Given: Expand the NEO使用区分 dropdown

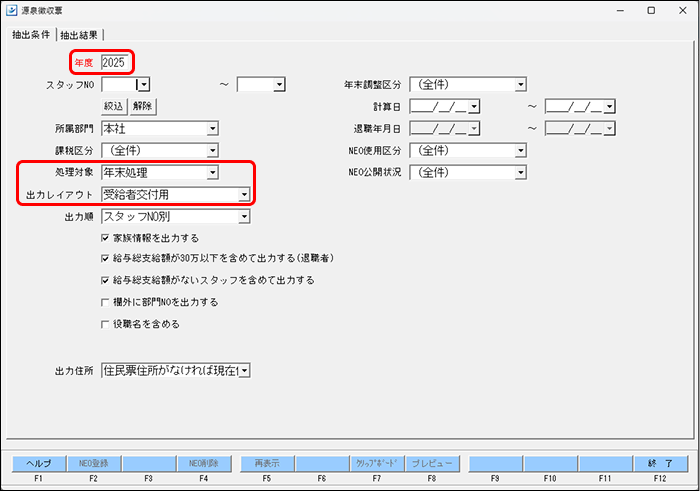Looking at the screenshot, I should click(521, 150).
